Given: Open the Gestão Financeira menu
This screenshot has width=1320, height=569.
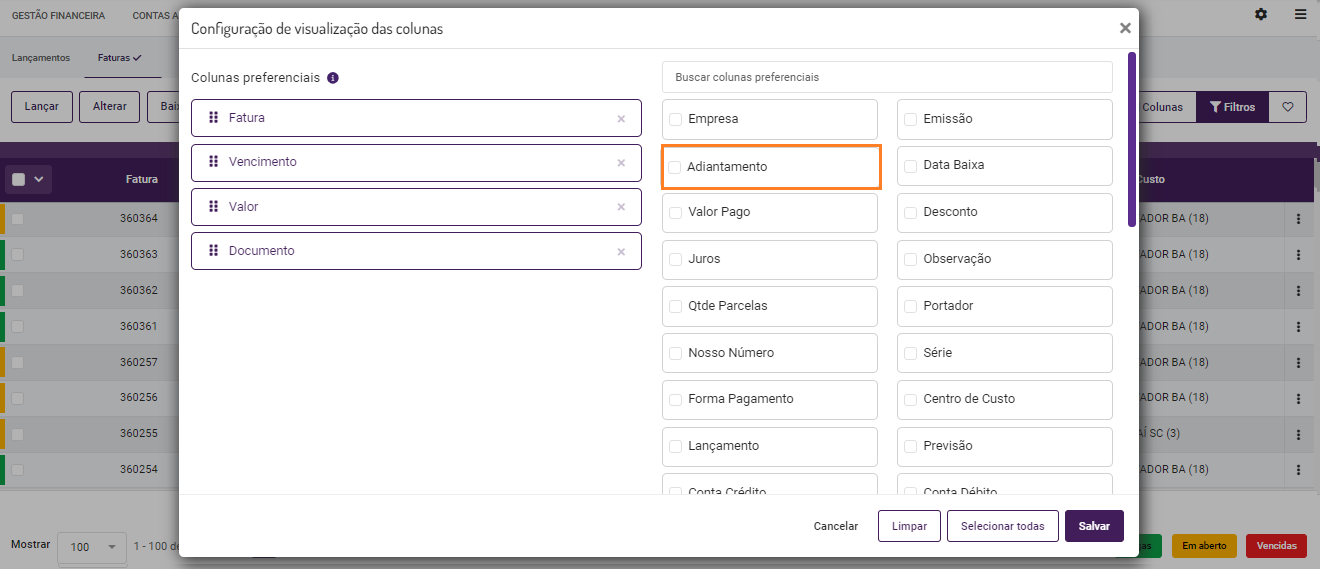Looking at the screenshot, I should 58,15.
